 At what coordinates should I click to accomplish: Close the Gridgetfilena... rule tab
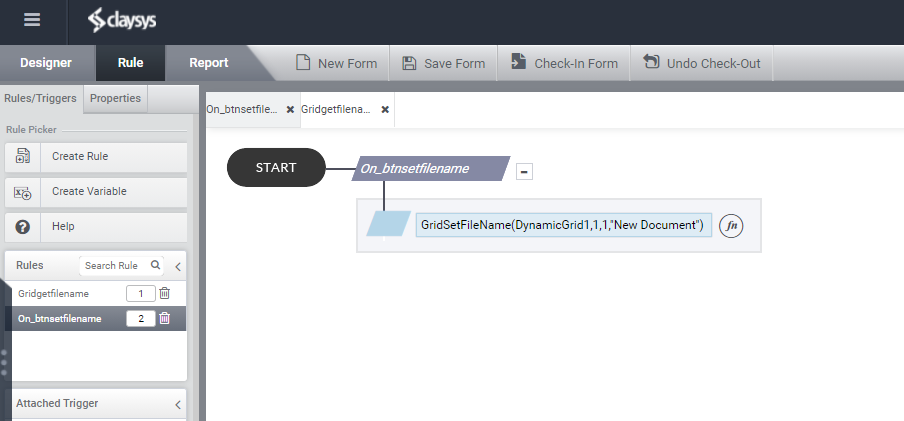pos(385,110)
